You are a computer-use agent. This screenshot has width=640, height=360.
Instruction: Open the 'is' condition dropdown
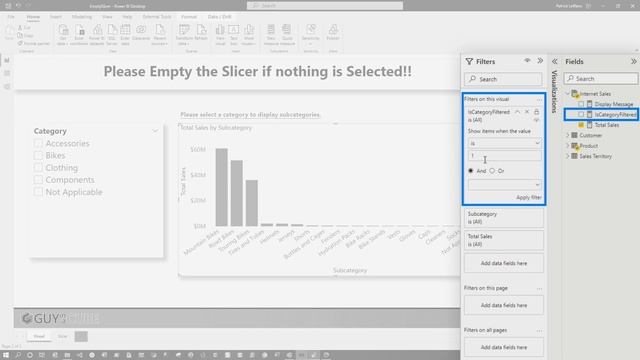505,143
